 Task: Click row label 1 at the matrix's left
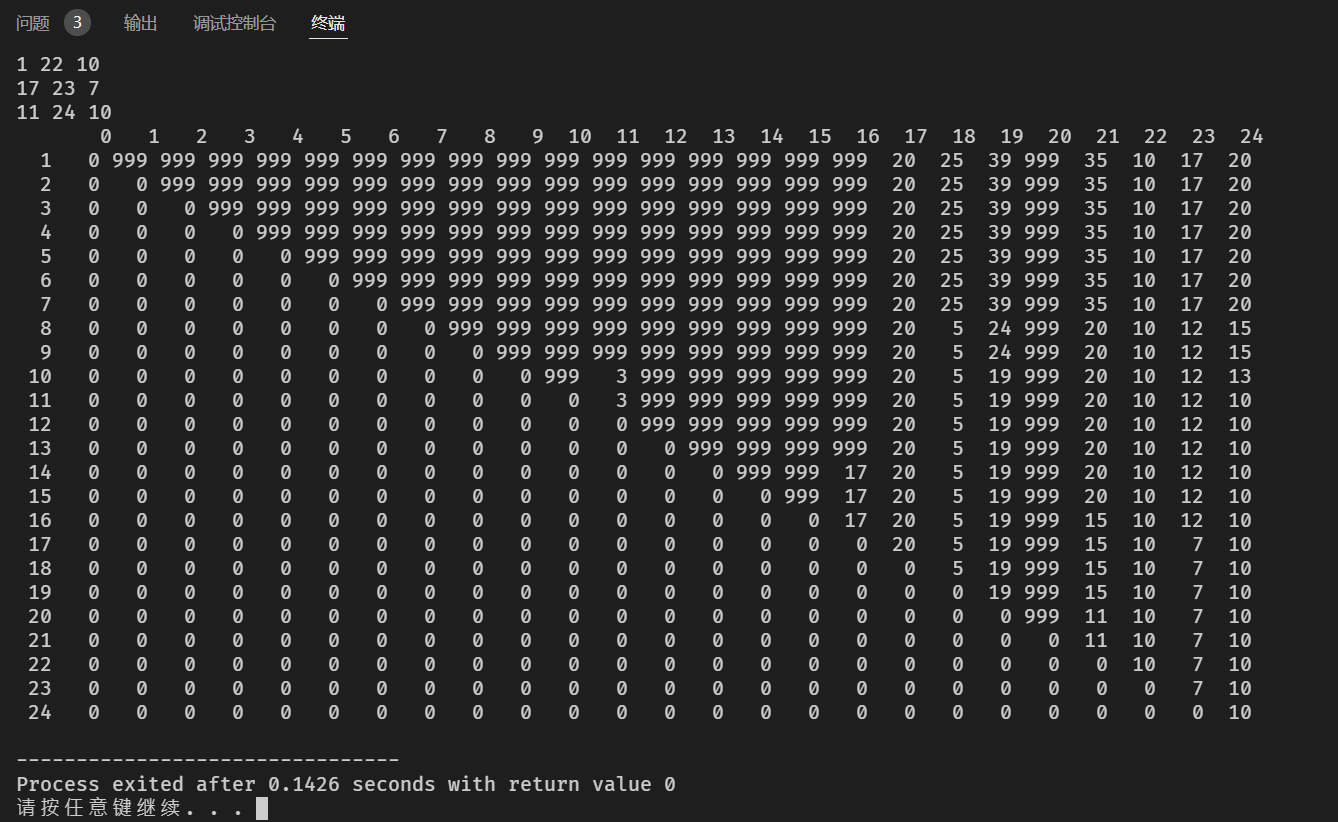(x=46, y=161)
